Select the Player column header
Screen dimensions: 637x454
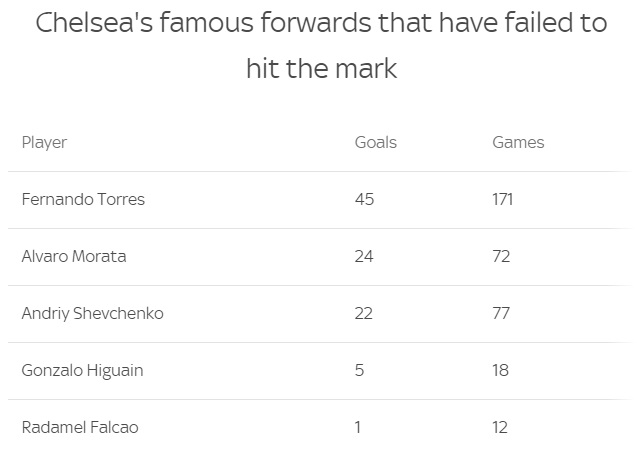44,143
